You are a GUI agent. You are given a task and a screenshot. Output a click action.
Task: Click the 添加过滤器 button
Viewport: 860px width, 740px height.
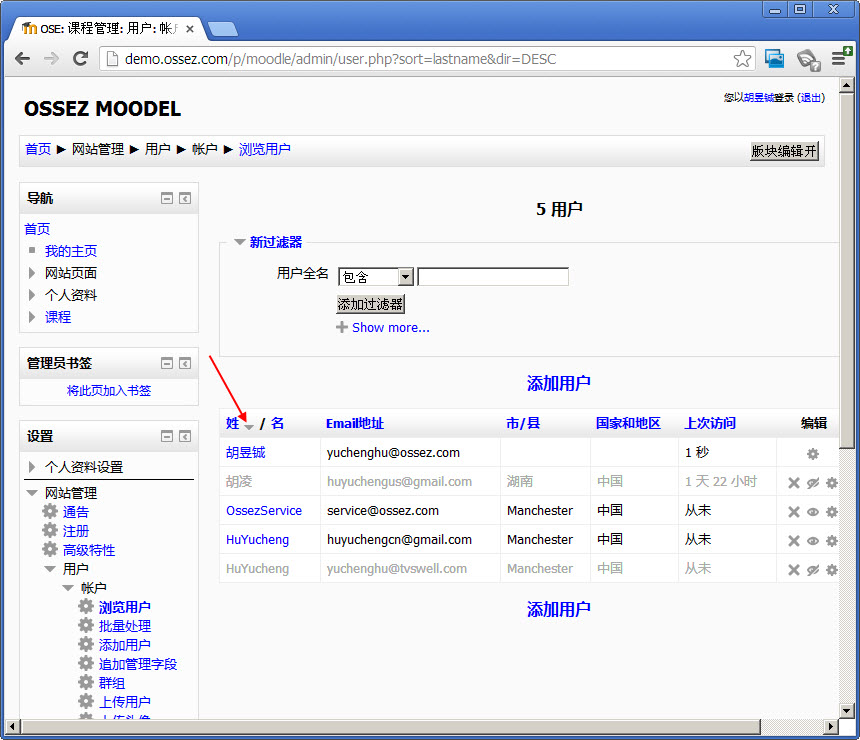click(x=370, y=304)
